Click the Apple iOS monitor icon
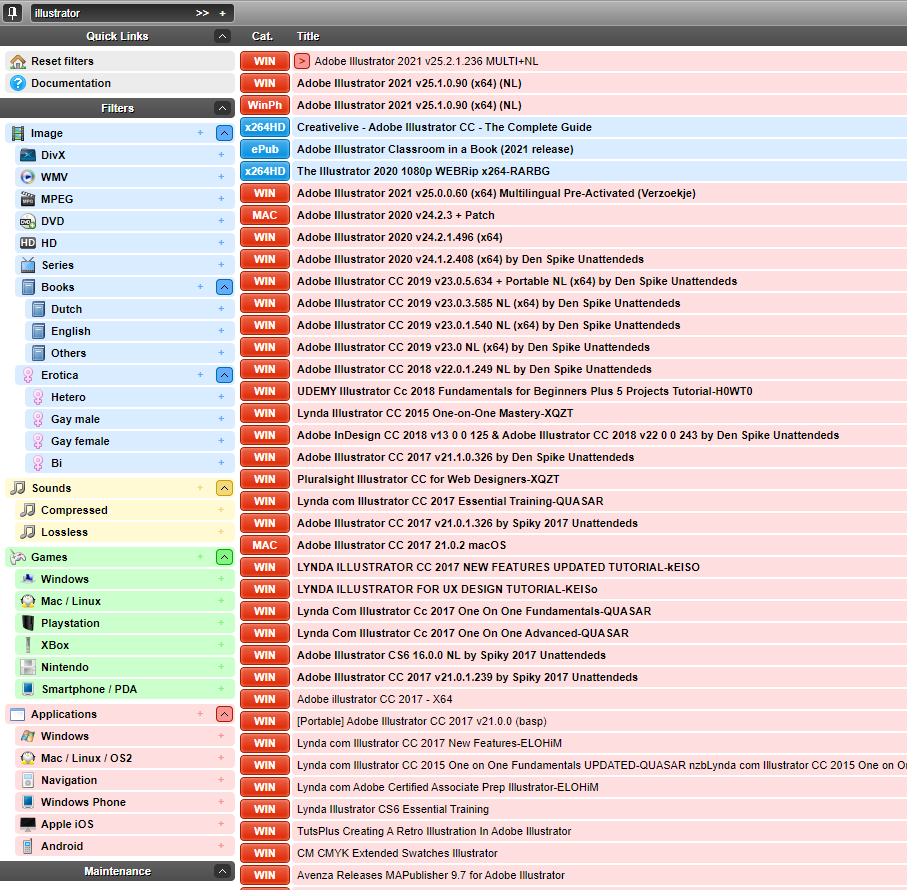The image size is (907, 890). pos(28,824)
